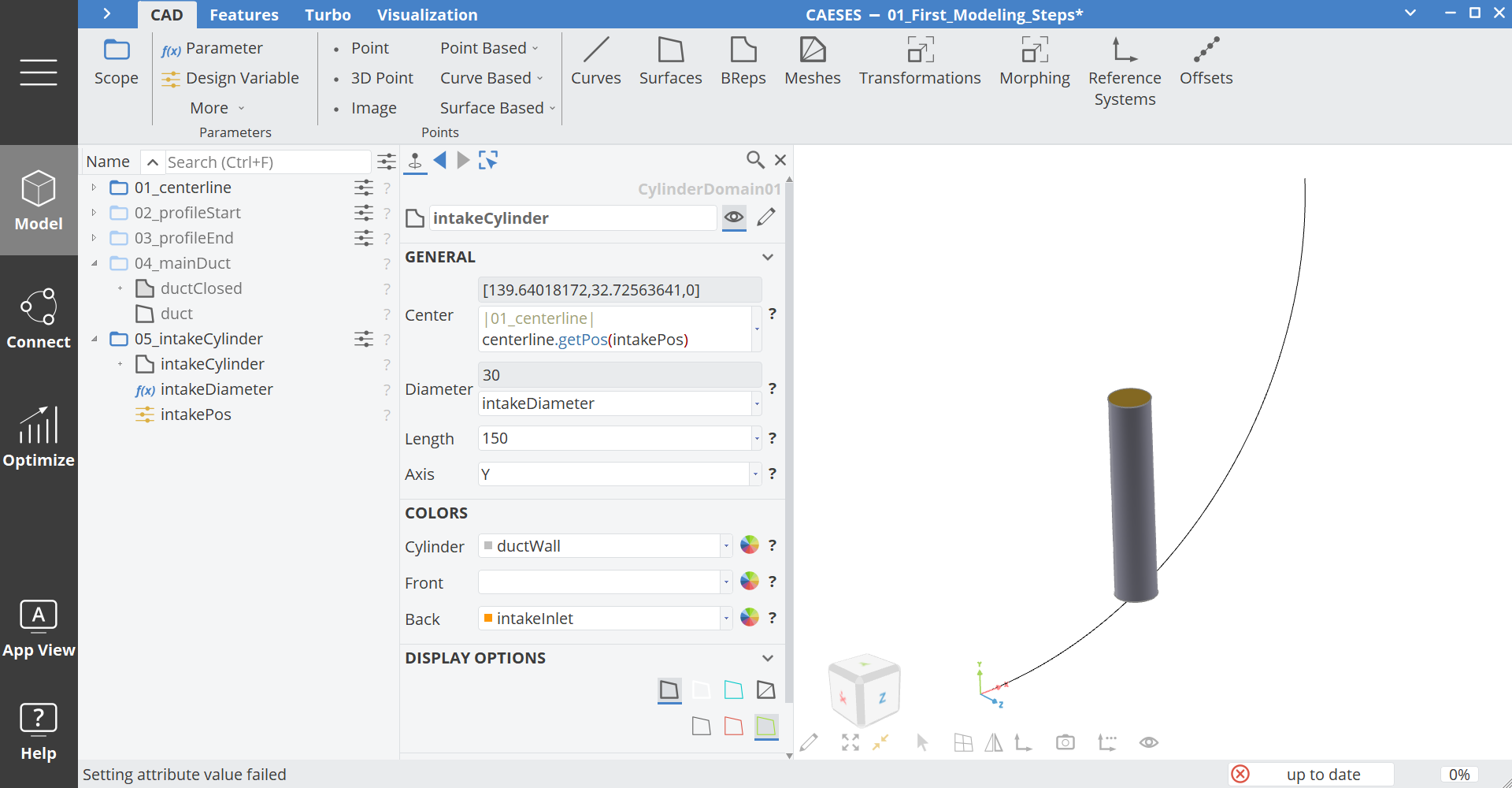Viewport: 1512px width, 788px height.
Task: Select the Curves tool in the CAD ribbon
Action: point(596,61)
